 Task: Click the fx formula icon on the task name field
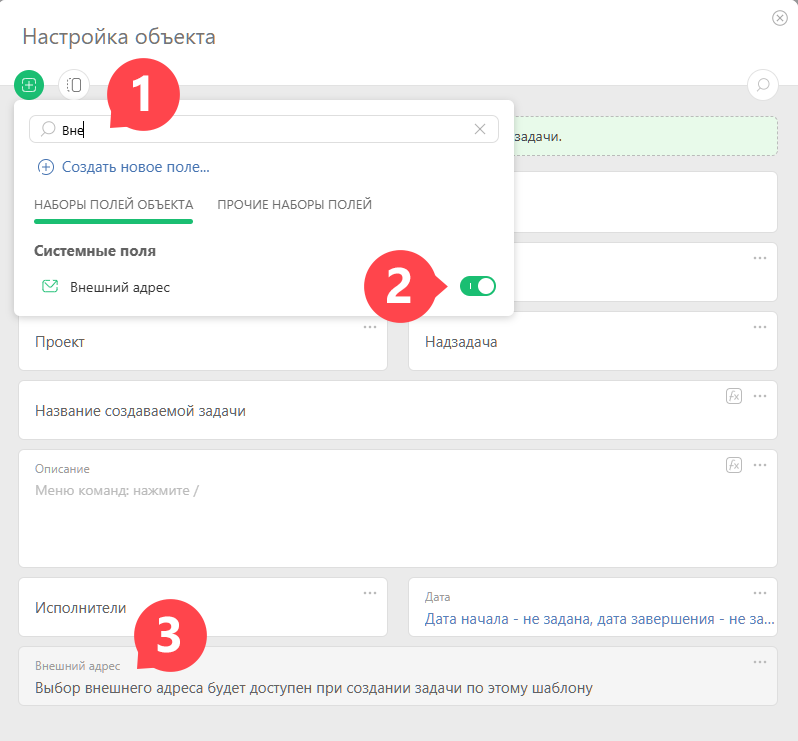pyautogui.click(x=734, y=396)
